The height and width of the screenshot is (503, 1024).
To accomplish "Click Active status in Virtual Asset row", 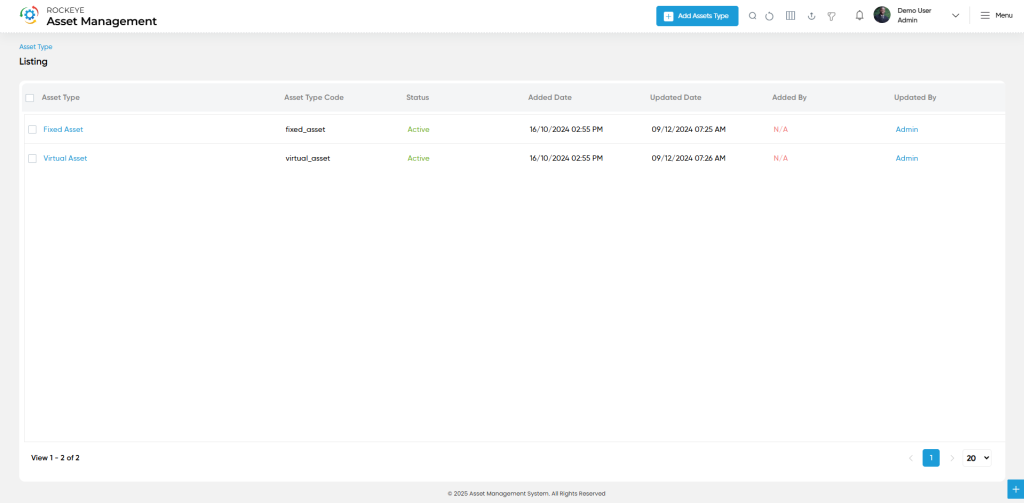I will click(419, 158).
